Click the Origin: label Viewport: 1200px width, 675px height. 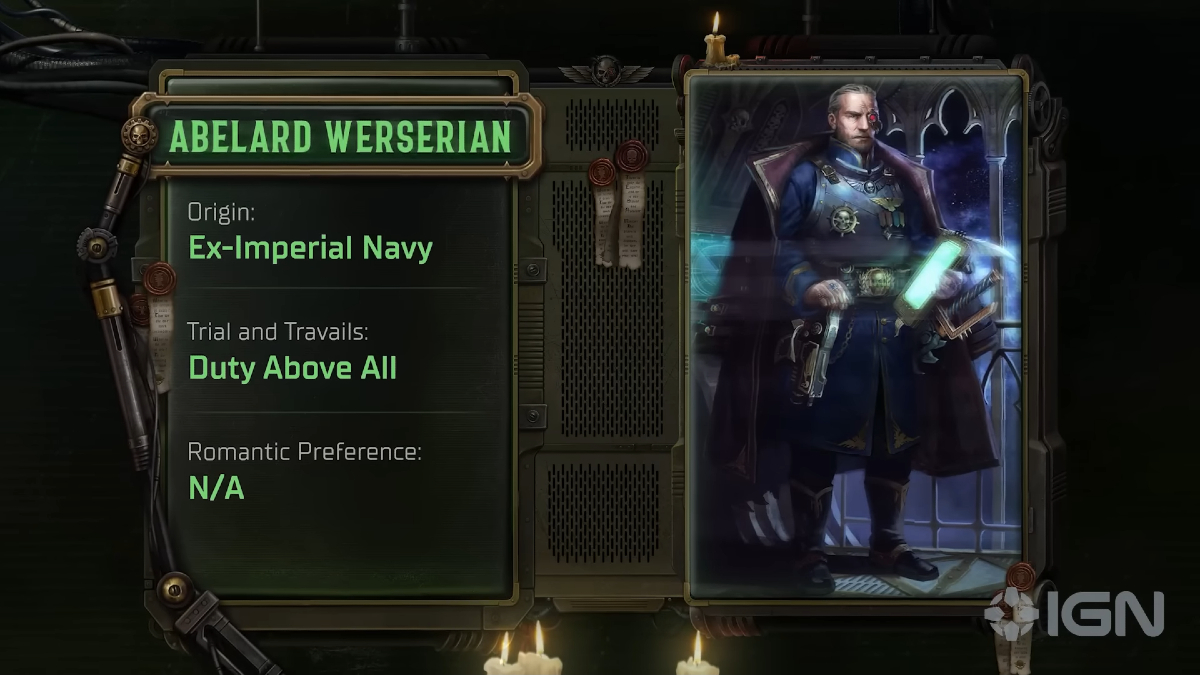pos(221,213)
